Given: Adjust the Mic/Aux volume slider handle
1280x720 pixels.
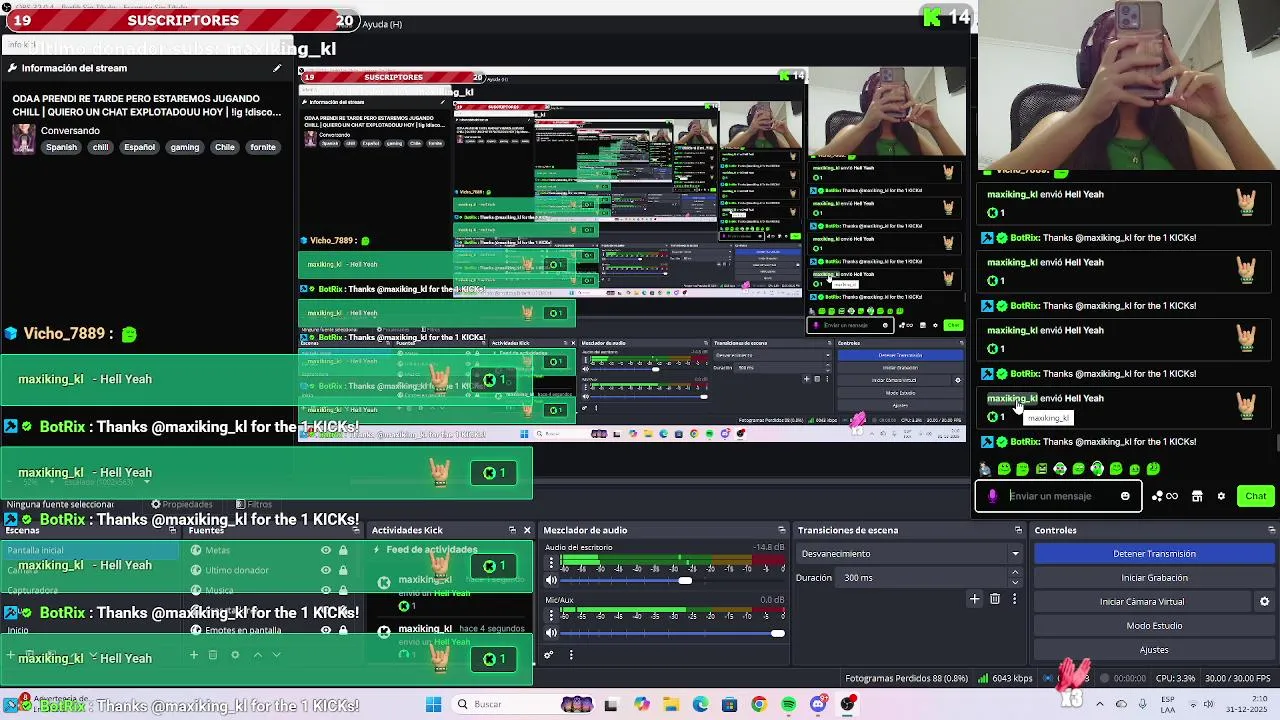Looking at the screenshot, I should [x=778, y=633].
